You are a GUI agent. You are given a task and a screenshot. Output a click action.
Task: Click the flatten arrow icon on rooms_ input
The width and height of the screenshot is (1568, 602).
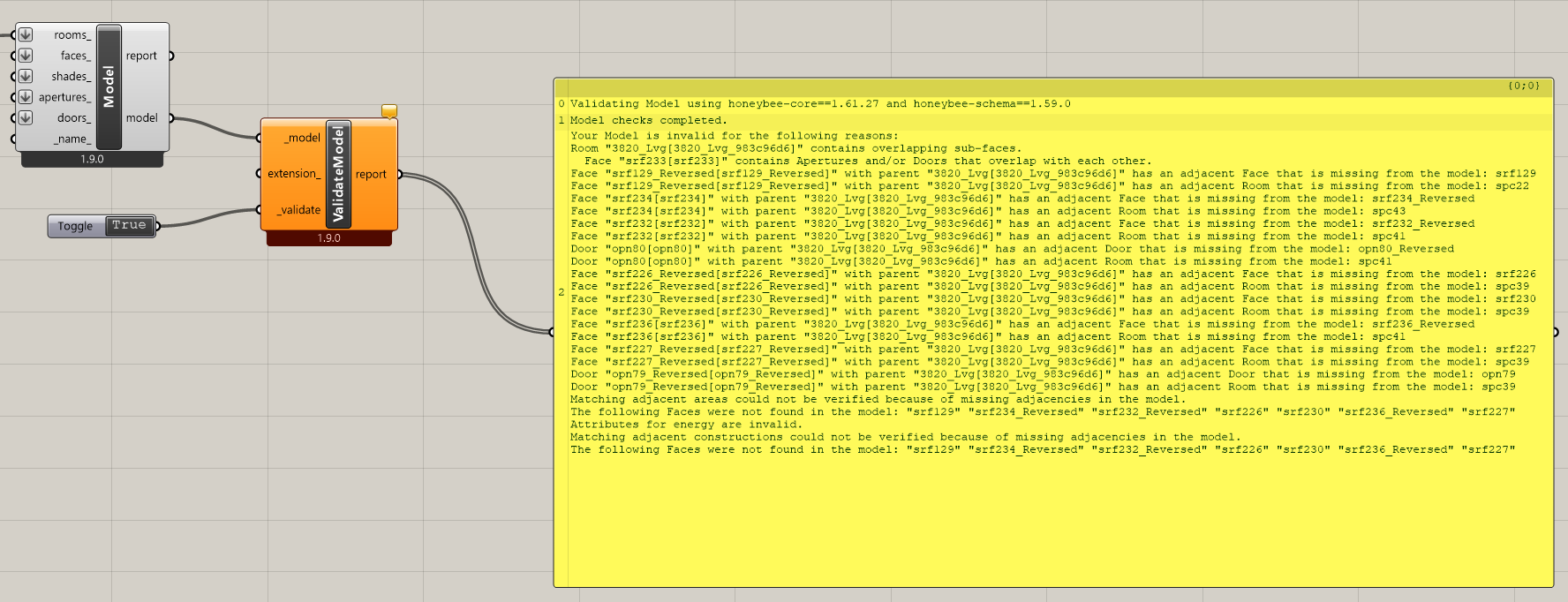(26, 34)
